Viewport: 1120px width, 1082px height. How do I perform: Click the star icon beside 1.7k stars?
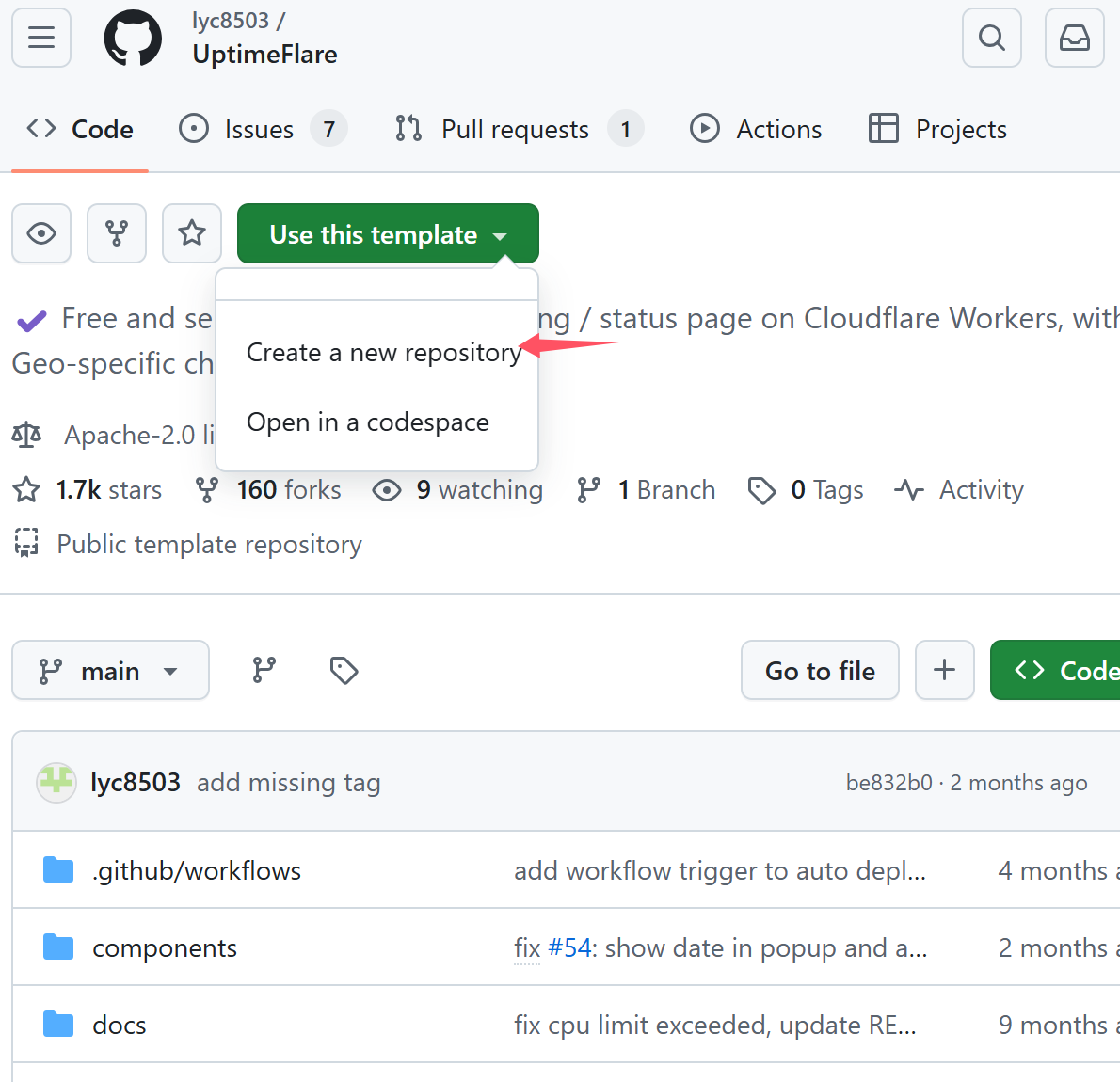click(x=26, y=490)
